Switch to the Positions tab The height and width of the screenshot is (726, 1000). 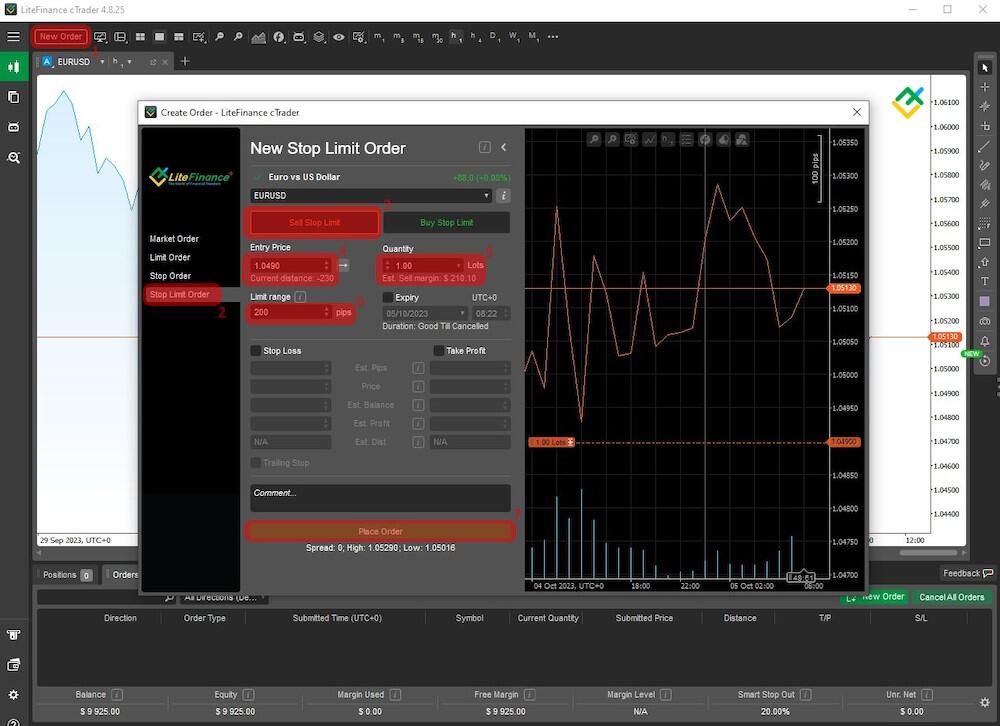click(x=60, y=575)
